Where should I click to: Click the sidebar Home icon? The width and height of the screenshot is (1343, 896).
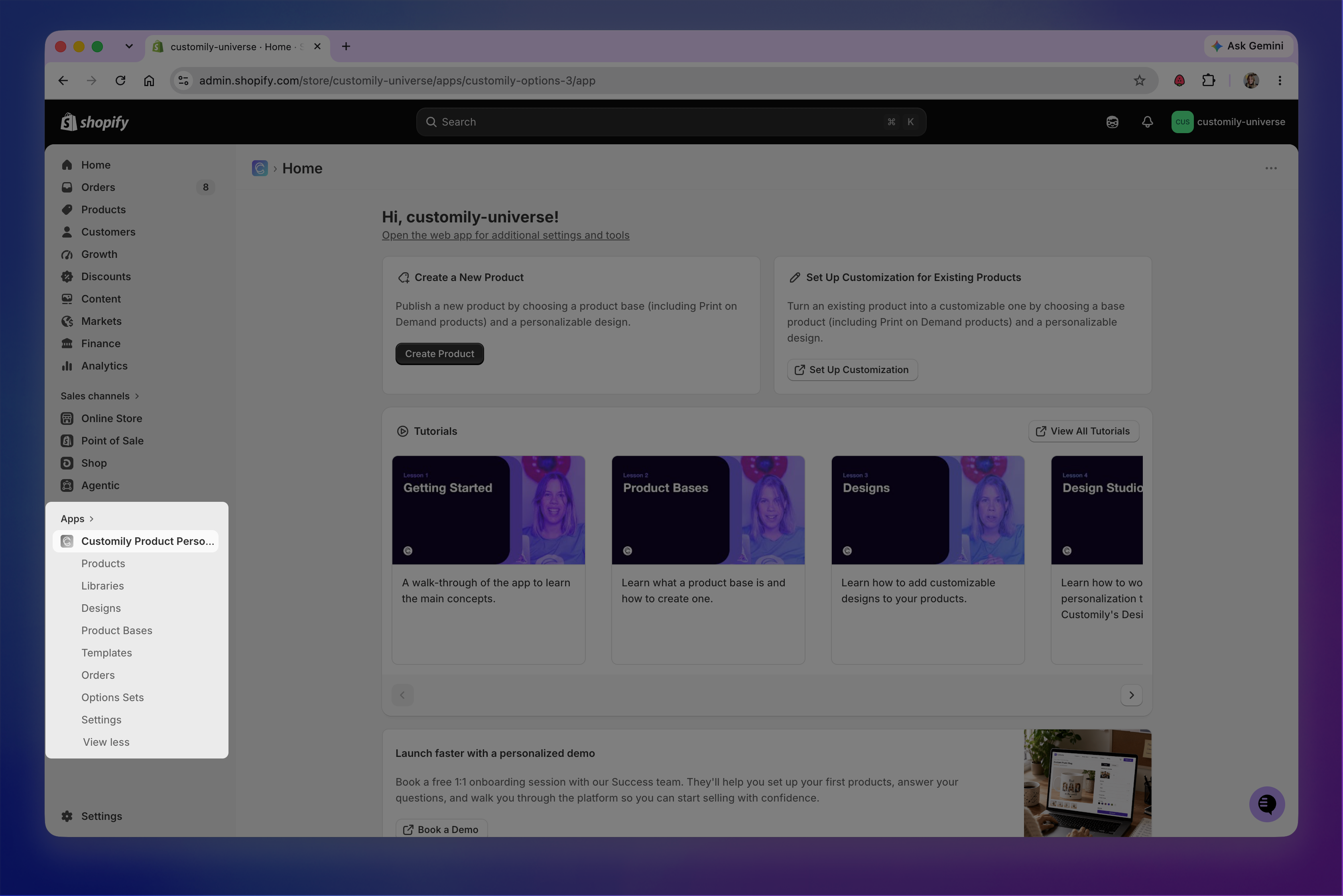pyautogui.click(x=67, y=165)
